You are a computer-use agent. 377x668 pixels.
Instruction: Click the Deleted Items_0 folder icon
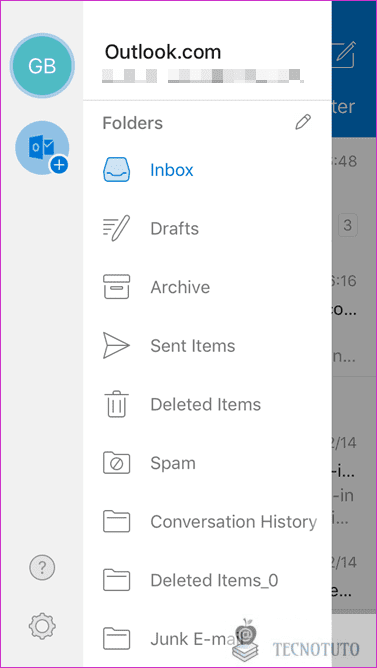click(116, 580)
